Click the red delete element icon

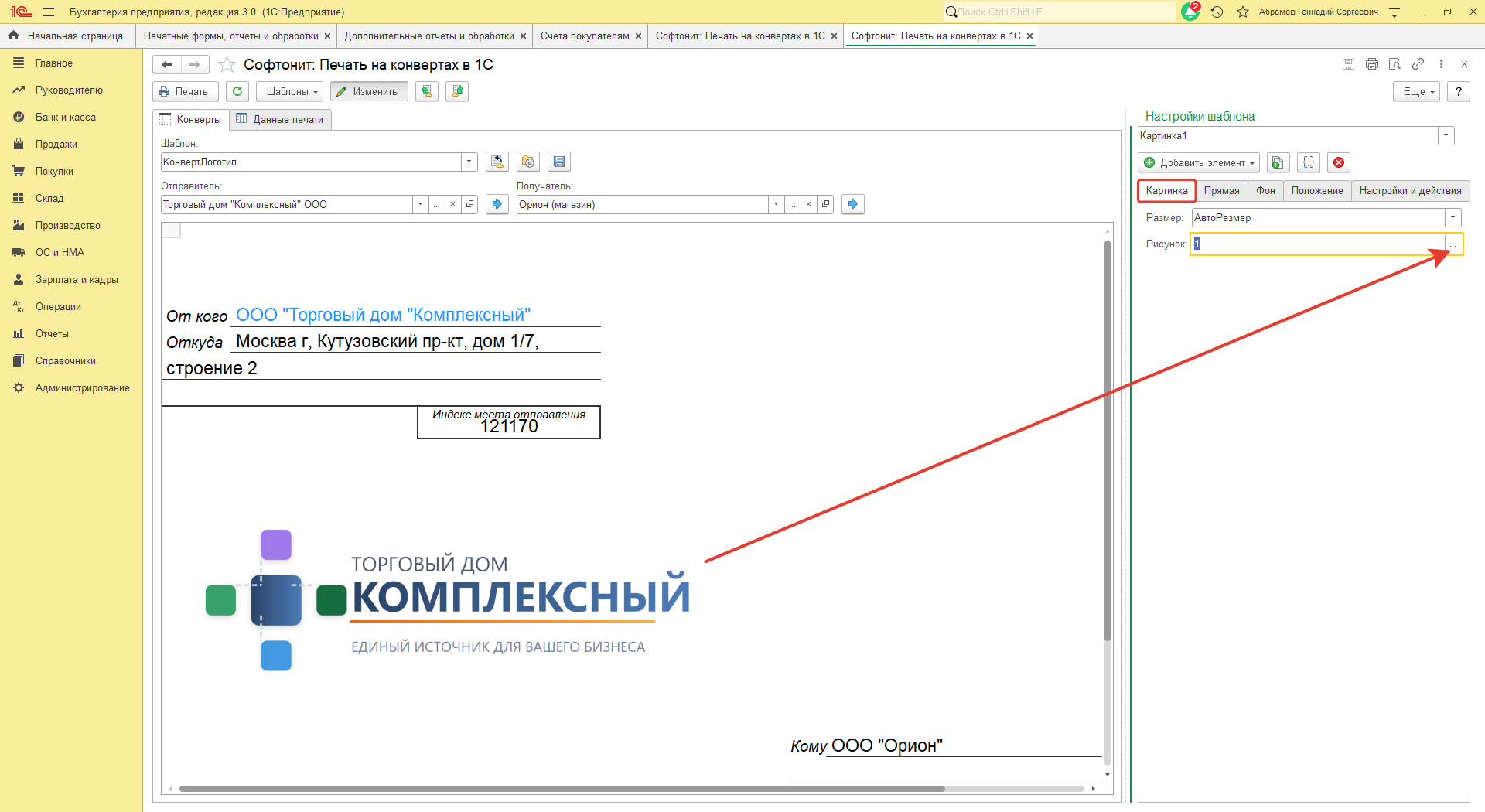[x=1339, y=162]
